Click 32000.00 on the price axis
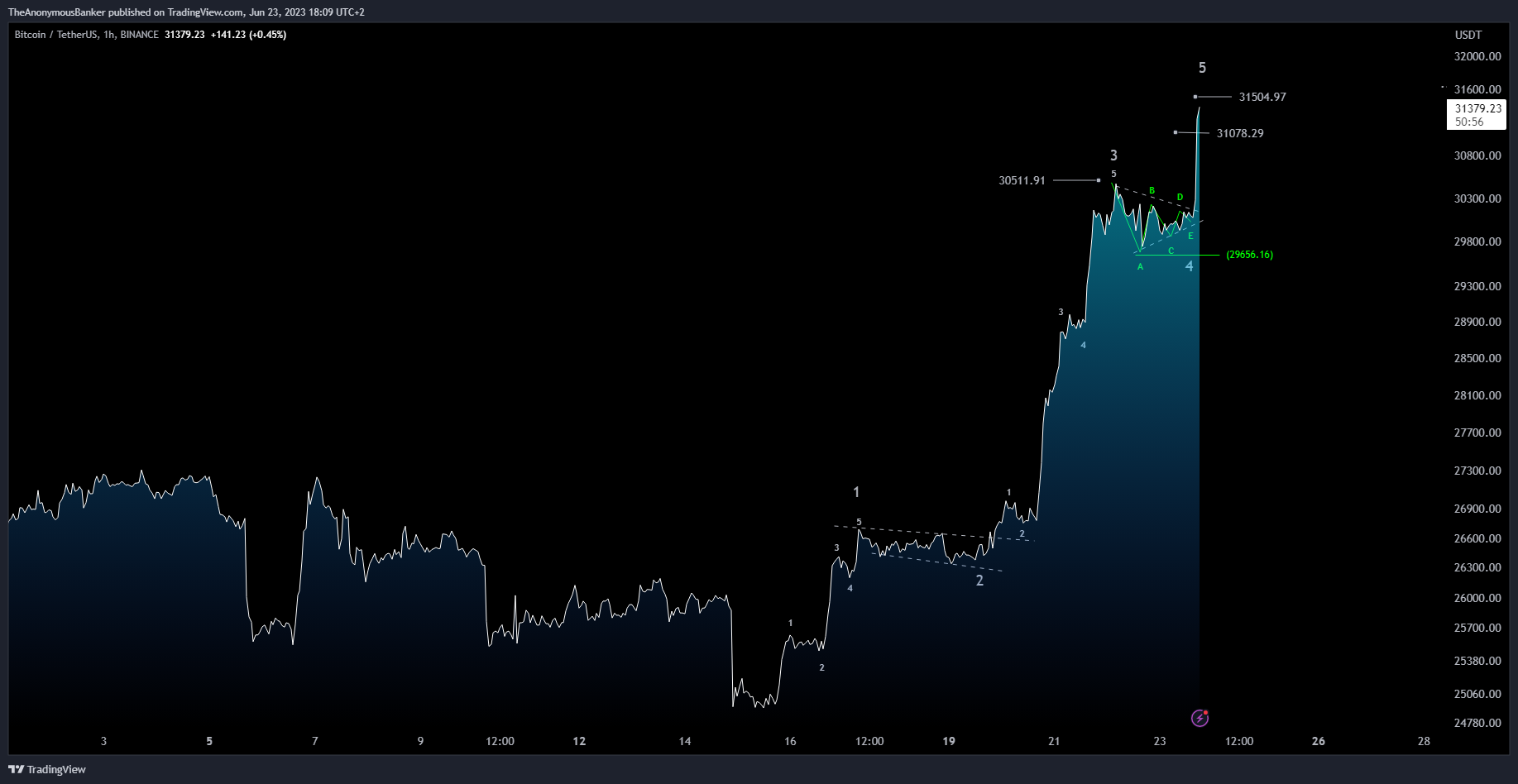 (1477, 56)
